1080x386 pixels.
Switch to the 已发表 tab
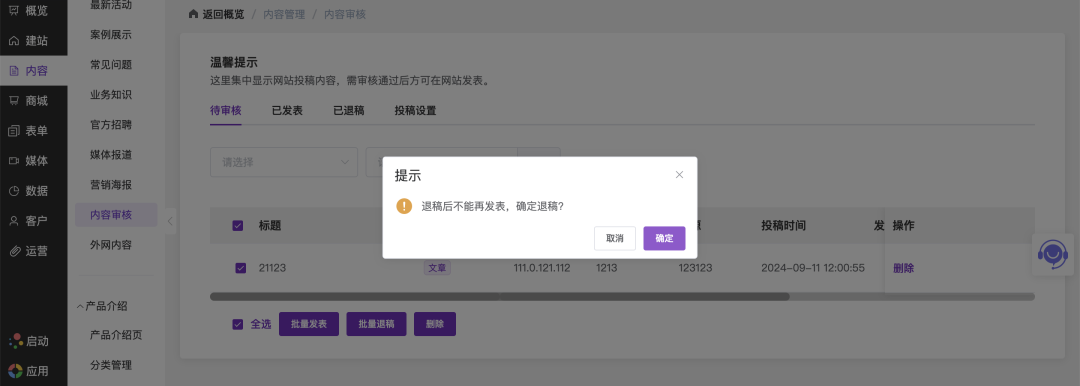pyautogui.click(x=287, y=110)
